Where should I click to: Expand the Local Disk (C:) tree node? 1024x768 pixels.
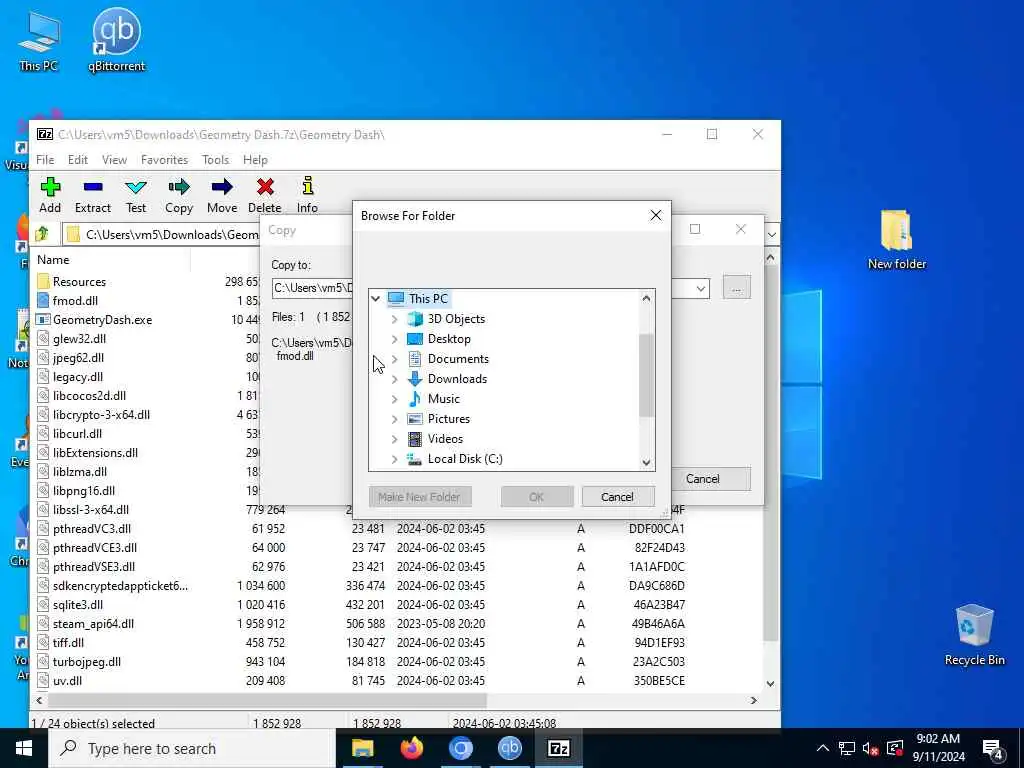(x=394, y=459)
